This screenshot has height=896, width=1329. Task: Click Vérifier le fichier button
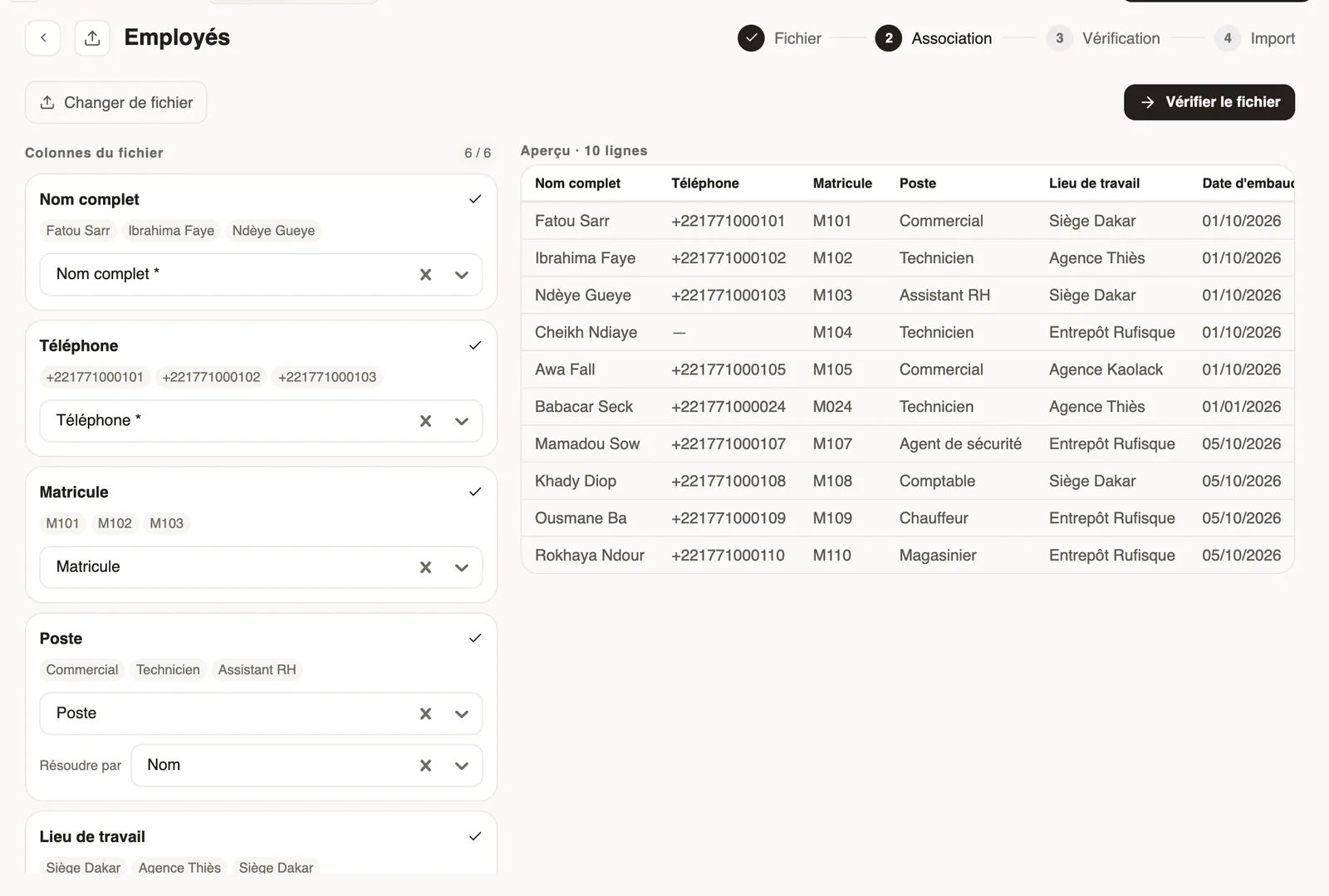tap(1209, 102)
